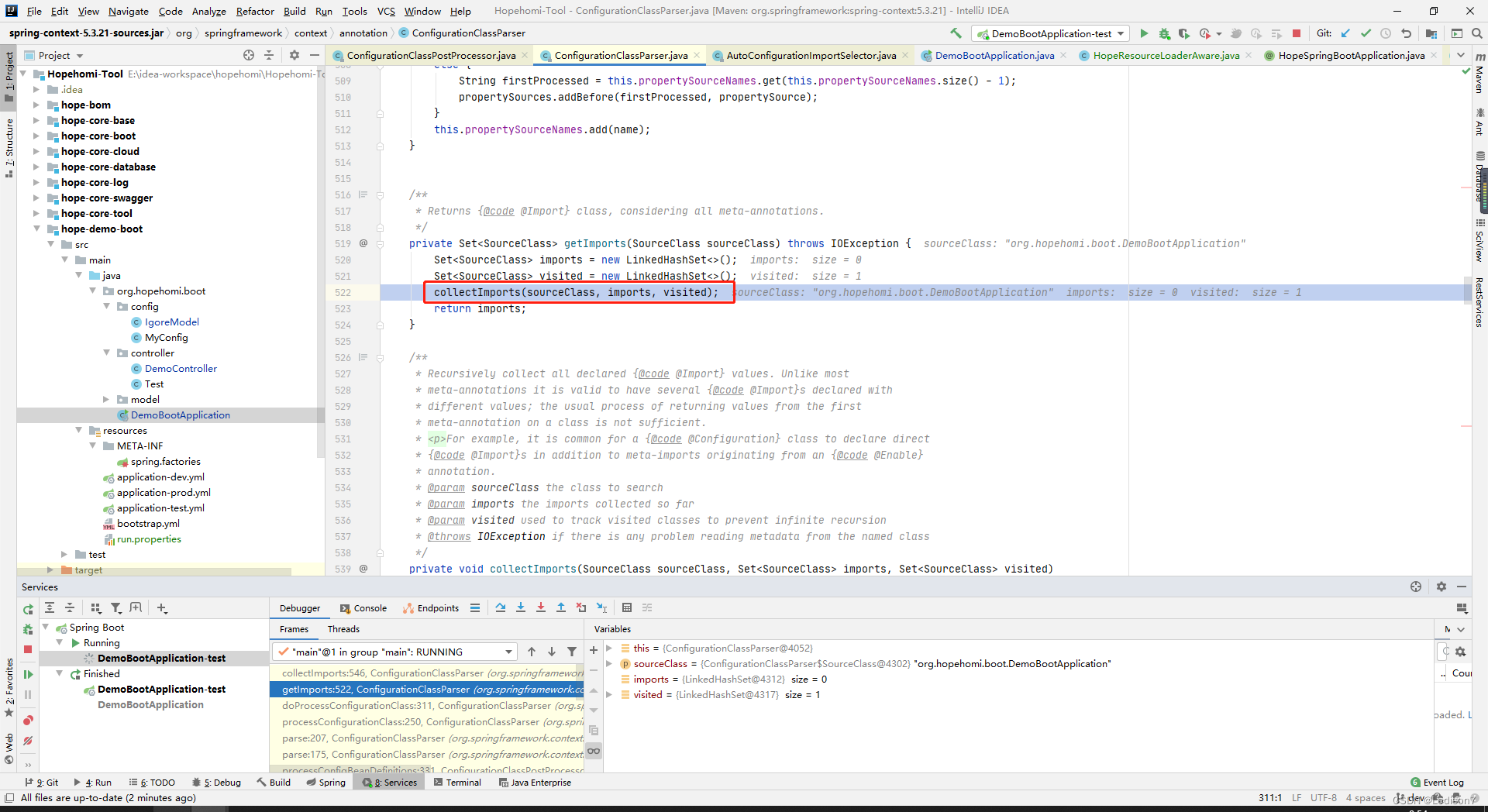Toggle Mute Breakpoints in Services toolbar
Viewport: 1488px width, 812px height.
click(28, 741)
